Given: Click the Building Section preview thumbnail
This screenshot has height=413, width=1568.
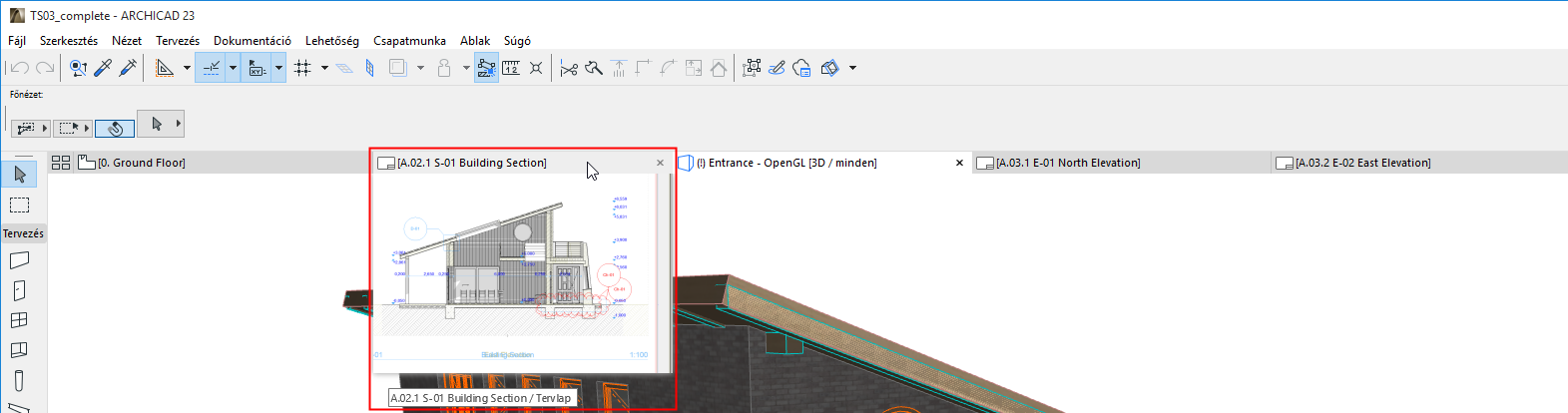Looking at the screenshot, I should click(522, 272).
